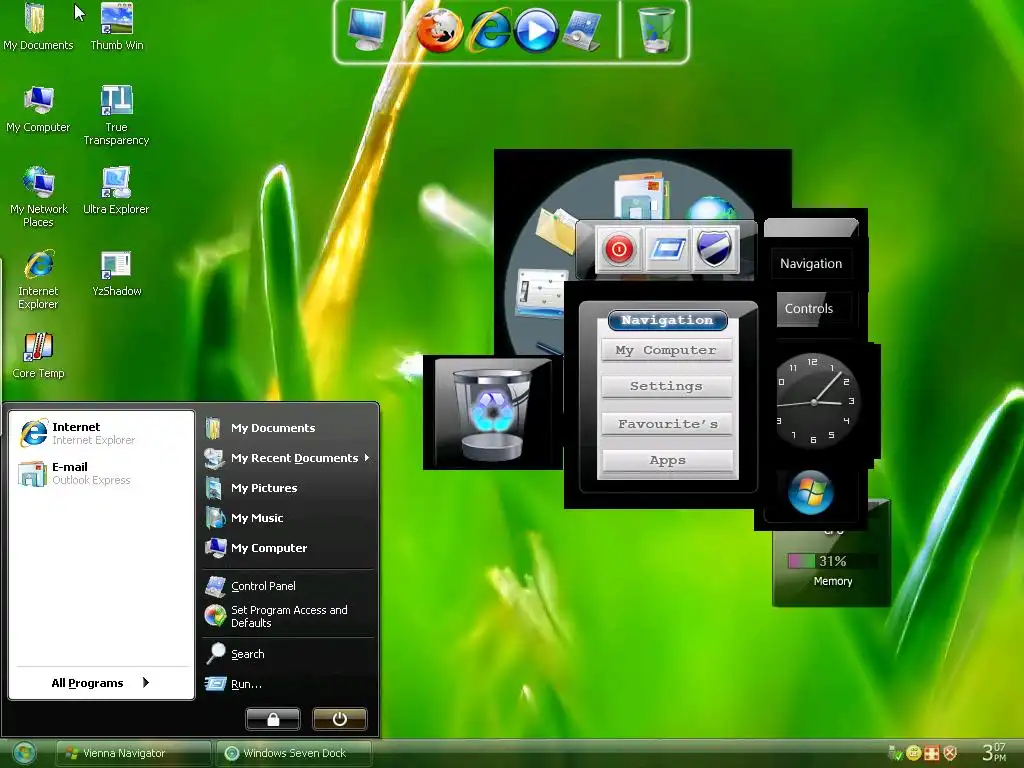Open the mail documents icon in the circular widget
Image resolution: width=1024 pixels, height=768 pixels.
[641, 195]
